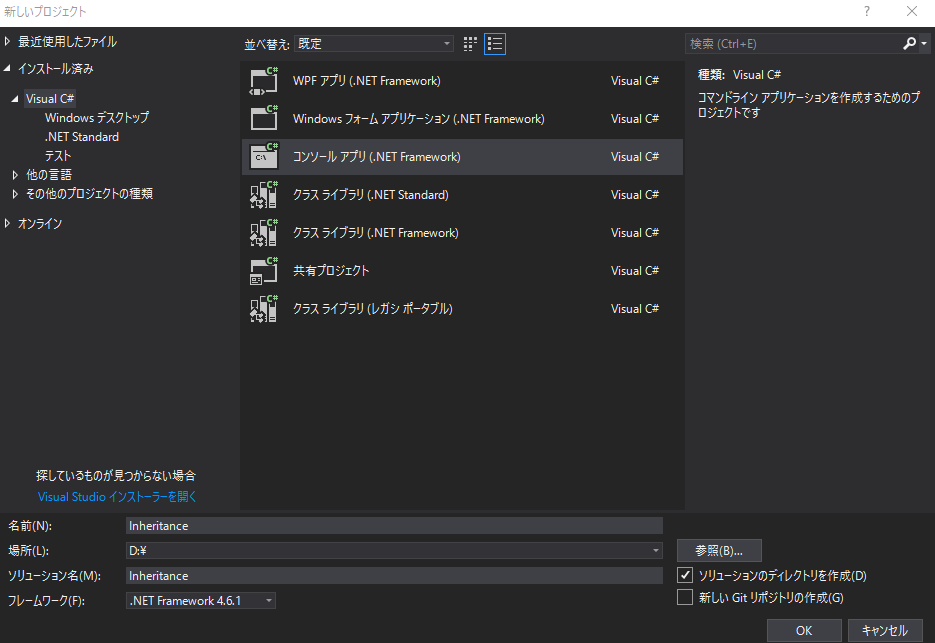935x643 pixels.
Task: Switch to small icons grid view
Action: point(470,44)
